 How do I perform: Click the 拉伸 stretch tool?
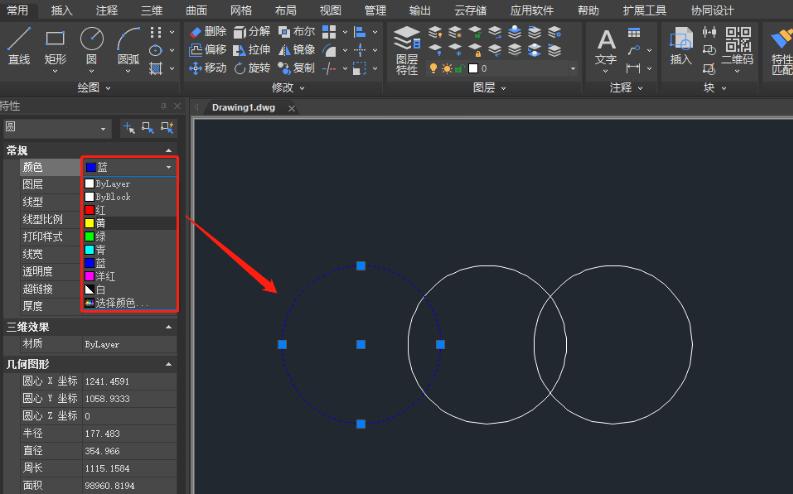[252, 50]
